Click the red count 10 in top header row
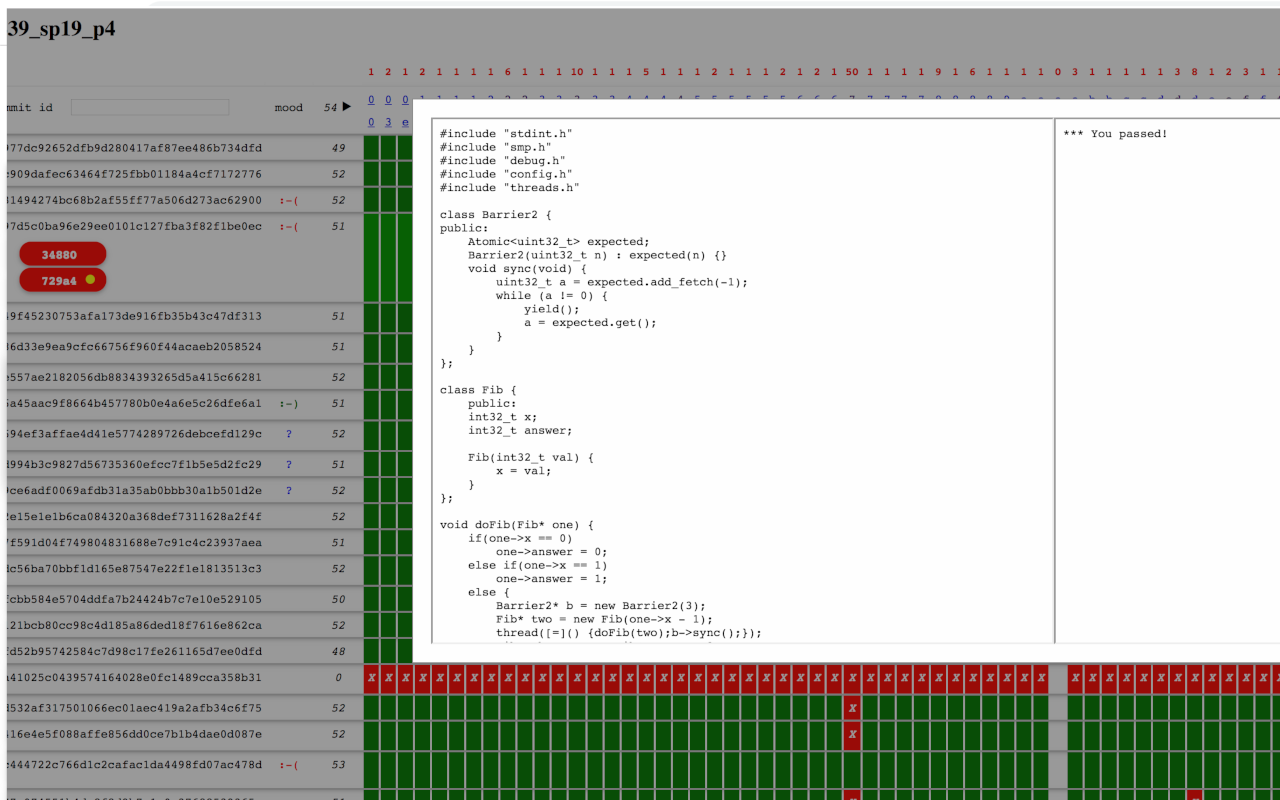This screenshot has width=1280, height=800. pos(577,72)
